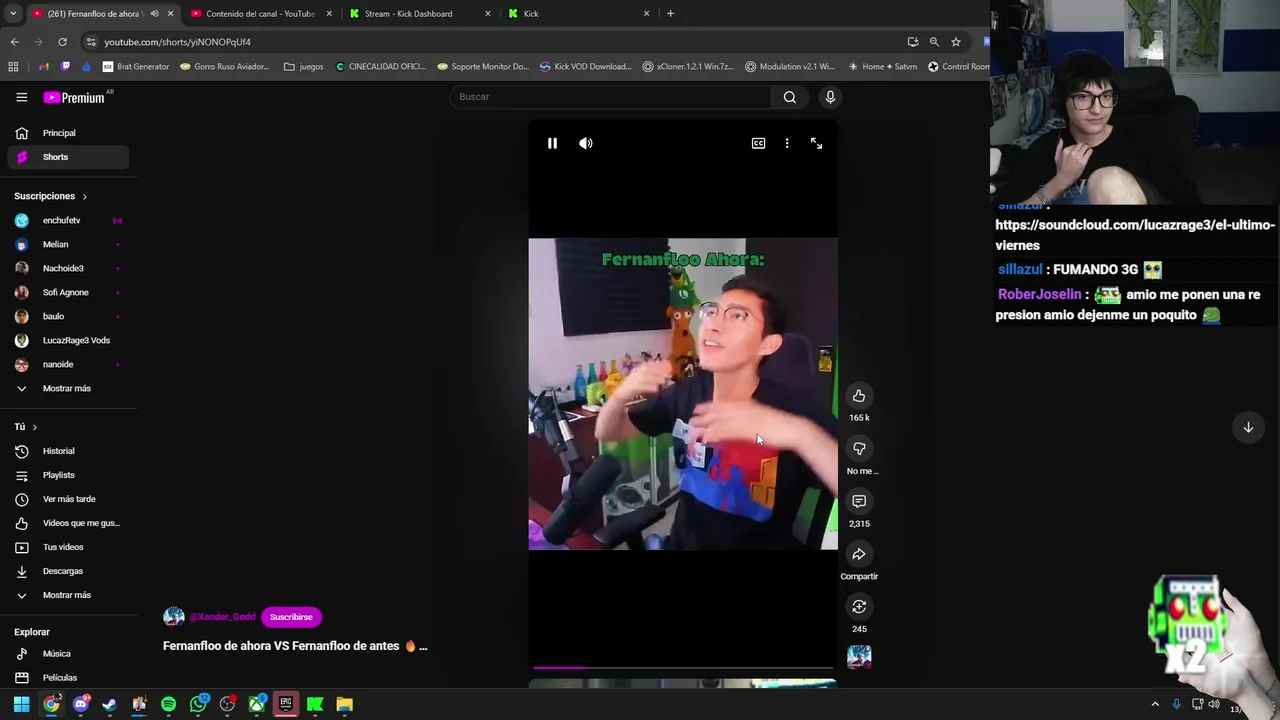Toggle closed captions on the Short

758,143
